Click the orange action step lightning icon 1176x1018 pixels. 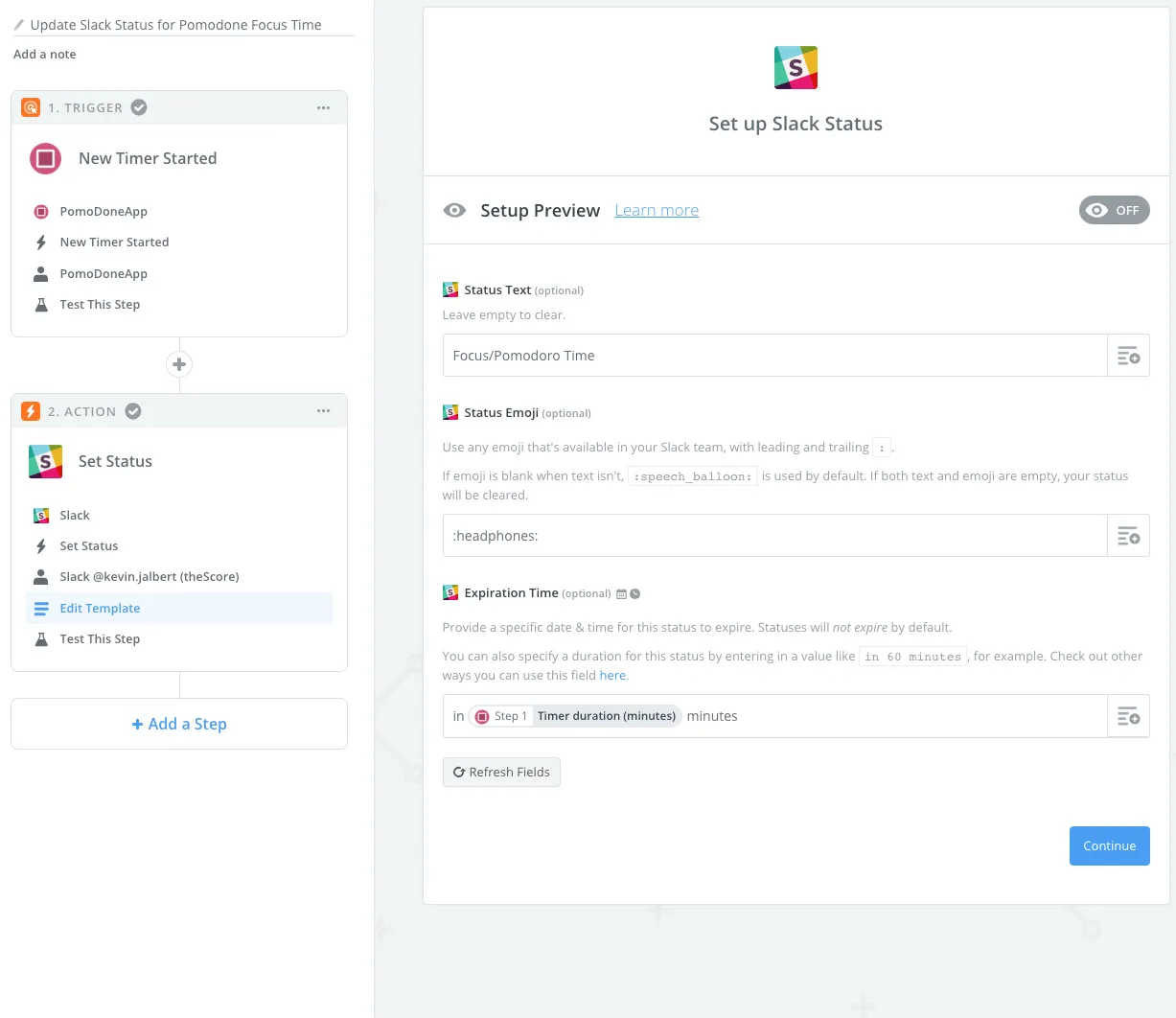31,411
